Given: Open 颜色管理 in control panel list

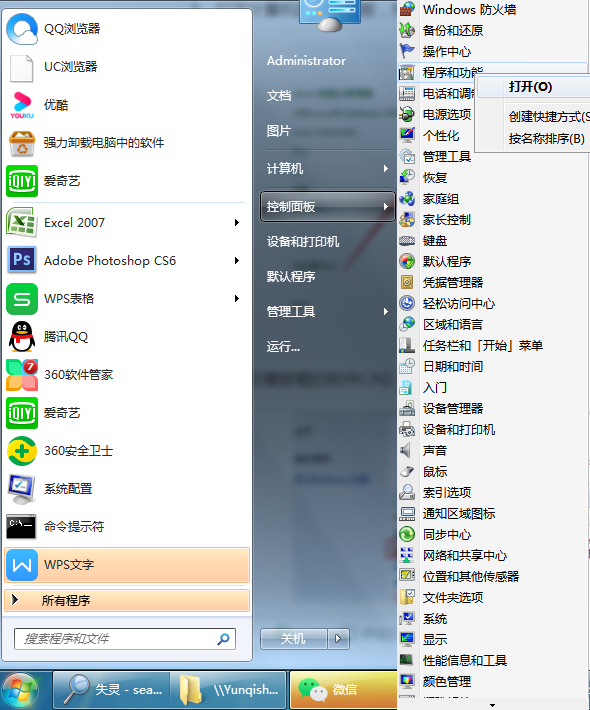Looking at the screenshot, I should click(447, 681).
